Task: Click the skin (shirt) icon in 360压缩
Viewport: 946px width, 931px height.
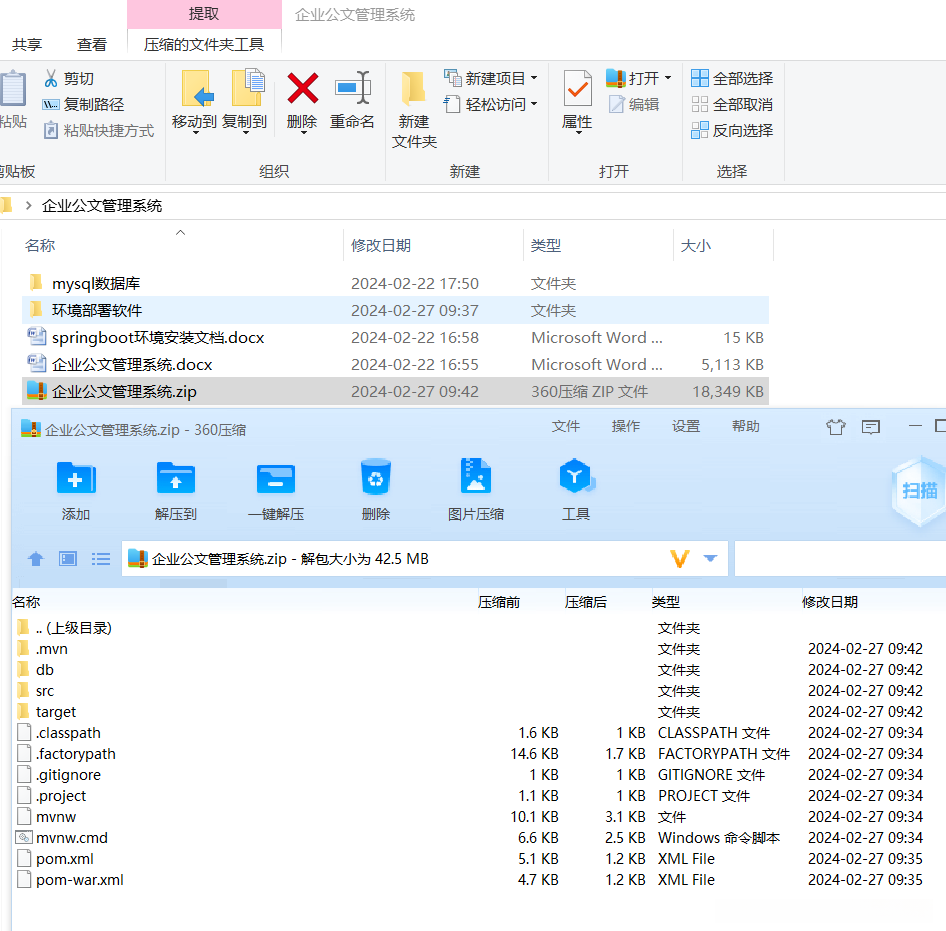Action: coord(836,427)
